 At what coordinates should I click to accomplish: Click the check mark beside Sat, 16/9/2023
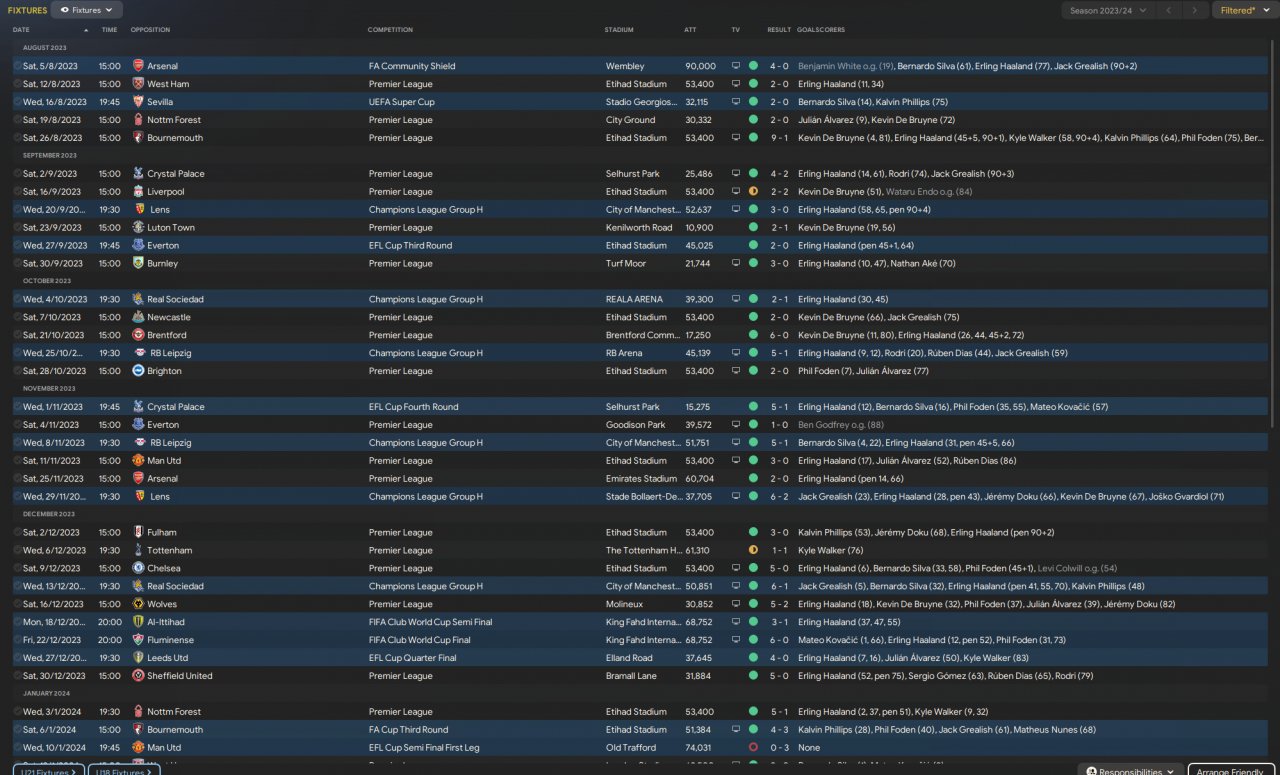(x=17, y=192)
